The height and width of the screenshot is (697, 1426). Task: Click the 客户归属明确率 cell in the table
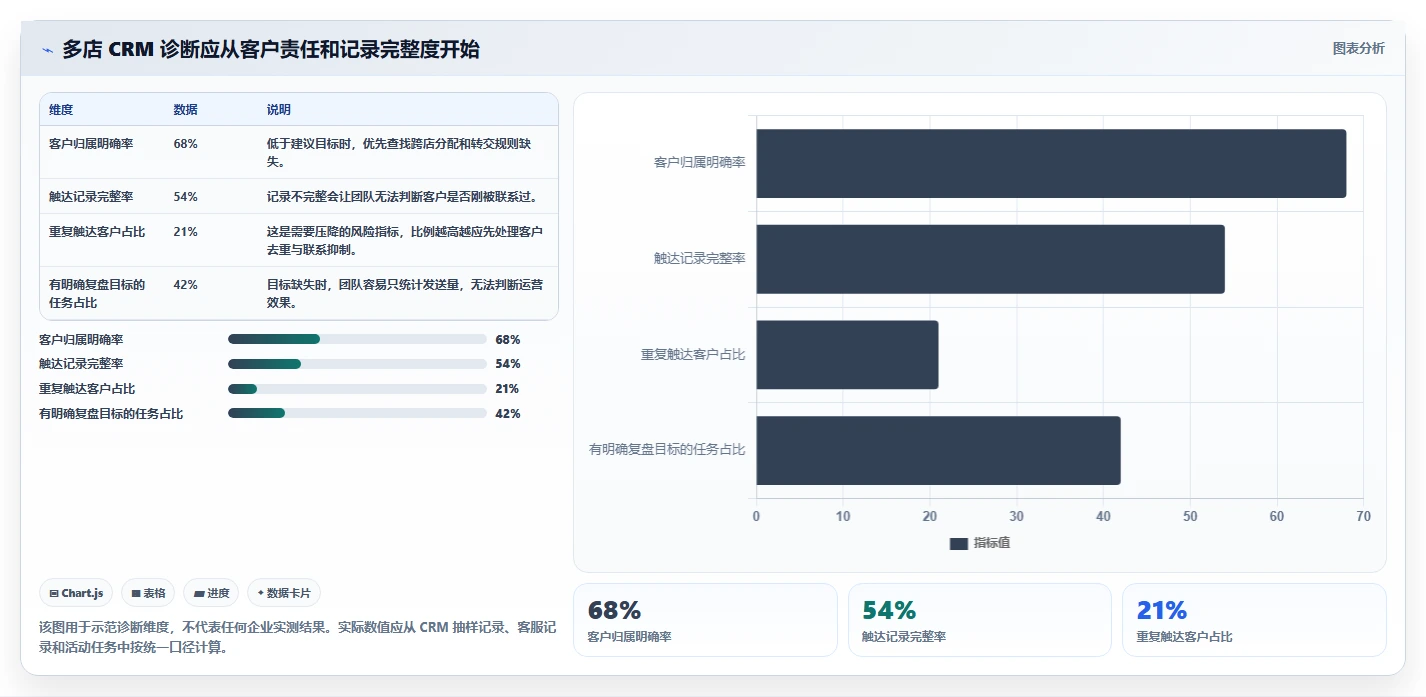[91, 143]
